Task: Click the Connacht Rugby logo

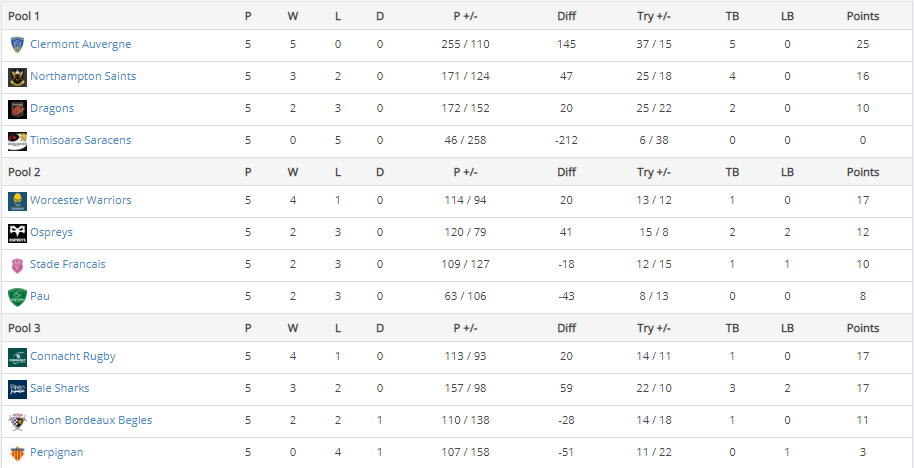Action: coord(17,357)
